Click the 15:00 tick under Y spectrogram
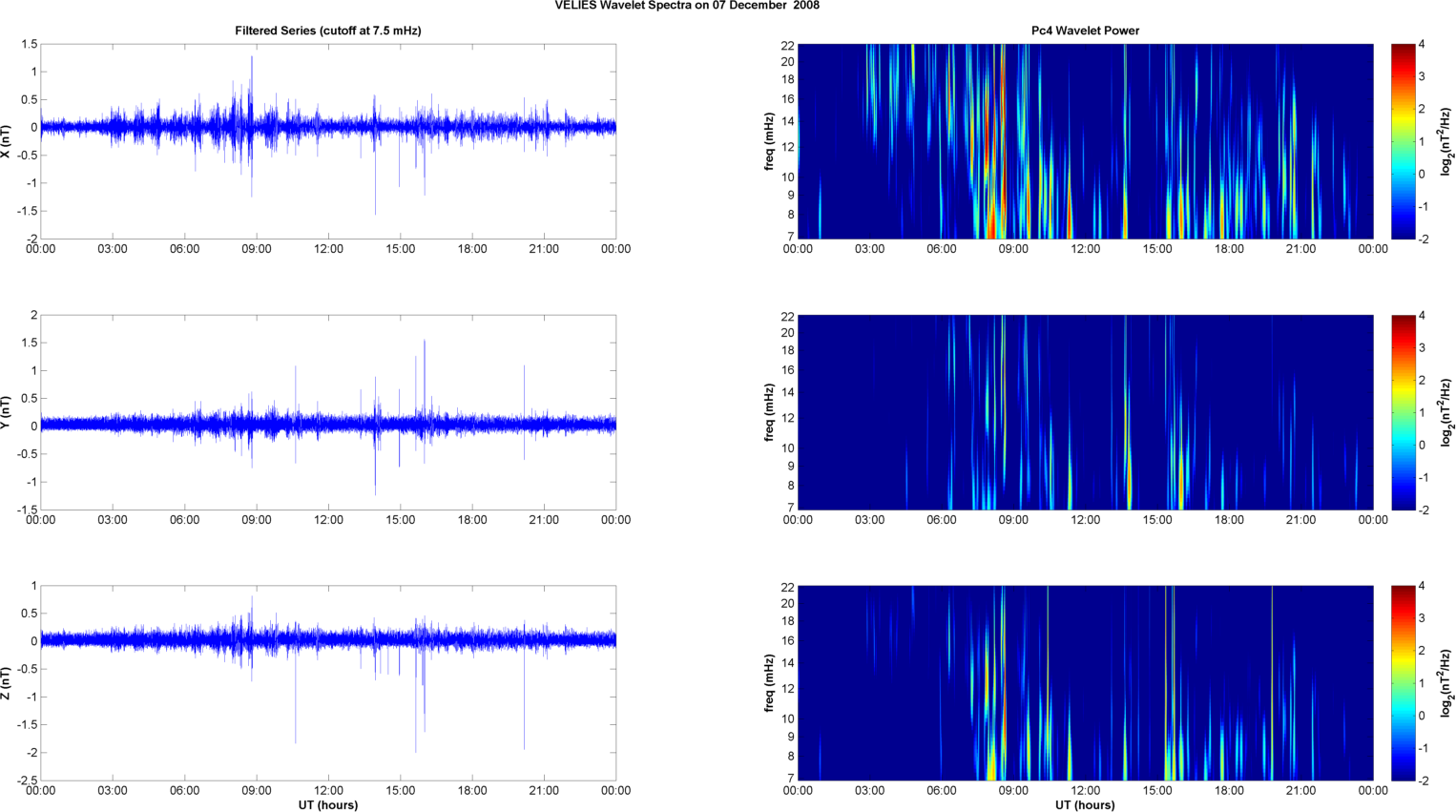 pyautogui.click(x=1157, y=520)
